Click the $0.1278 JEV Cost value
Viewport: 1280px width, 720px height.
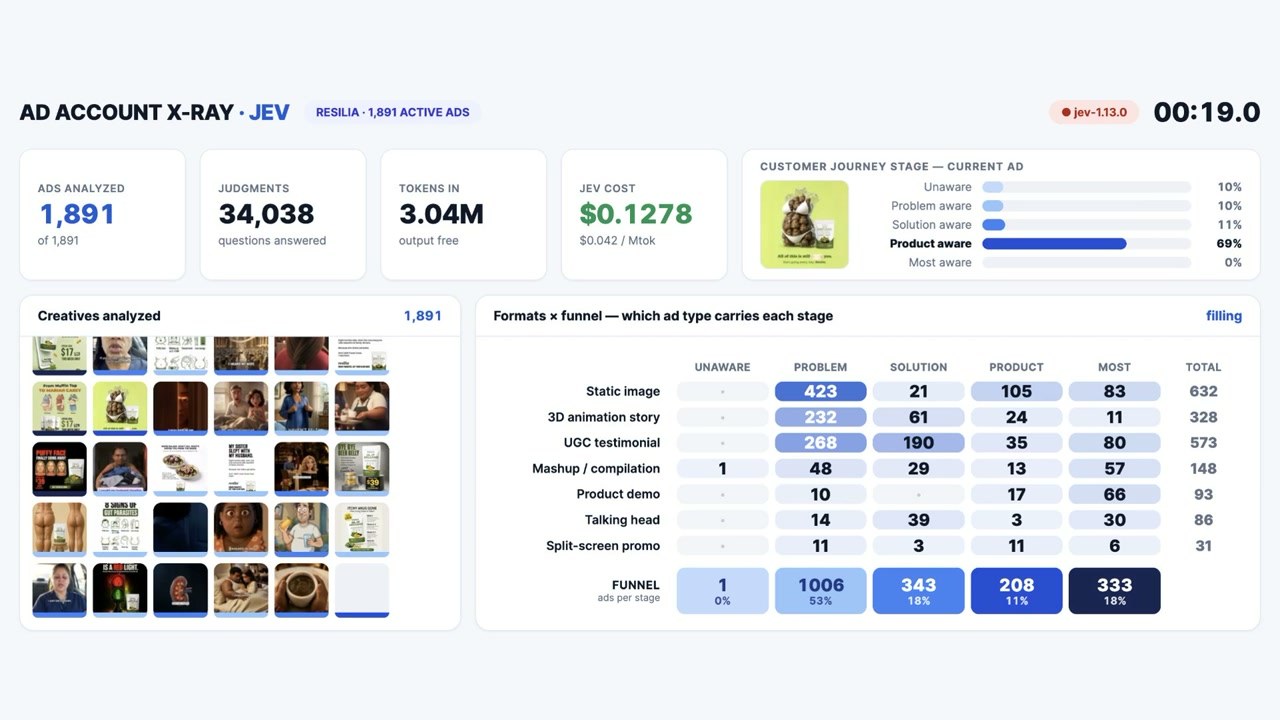coord(636,214)
